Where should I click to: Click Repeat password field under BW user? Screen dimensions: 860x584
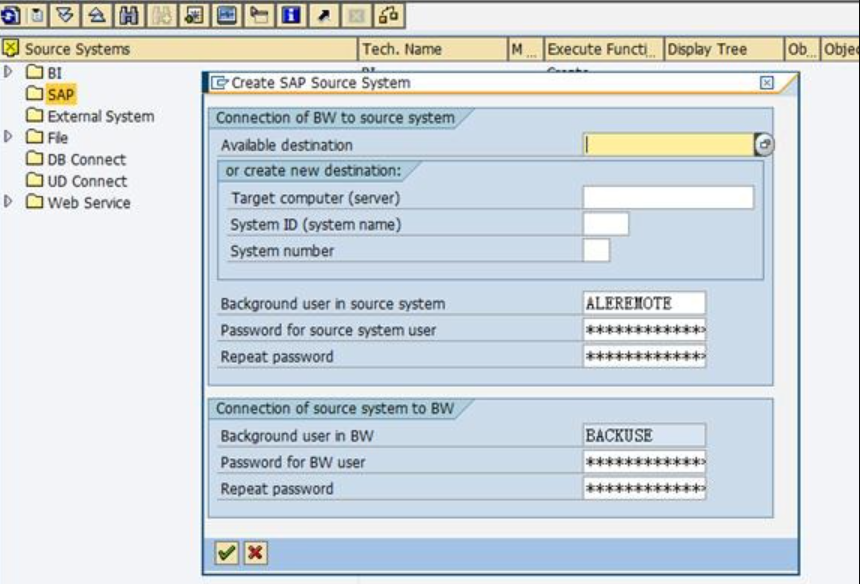[644, 488]
